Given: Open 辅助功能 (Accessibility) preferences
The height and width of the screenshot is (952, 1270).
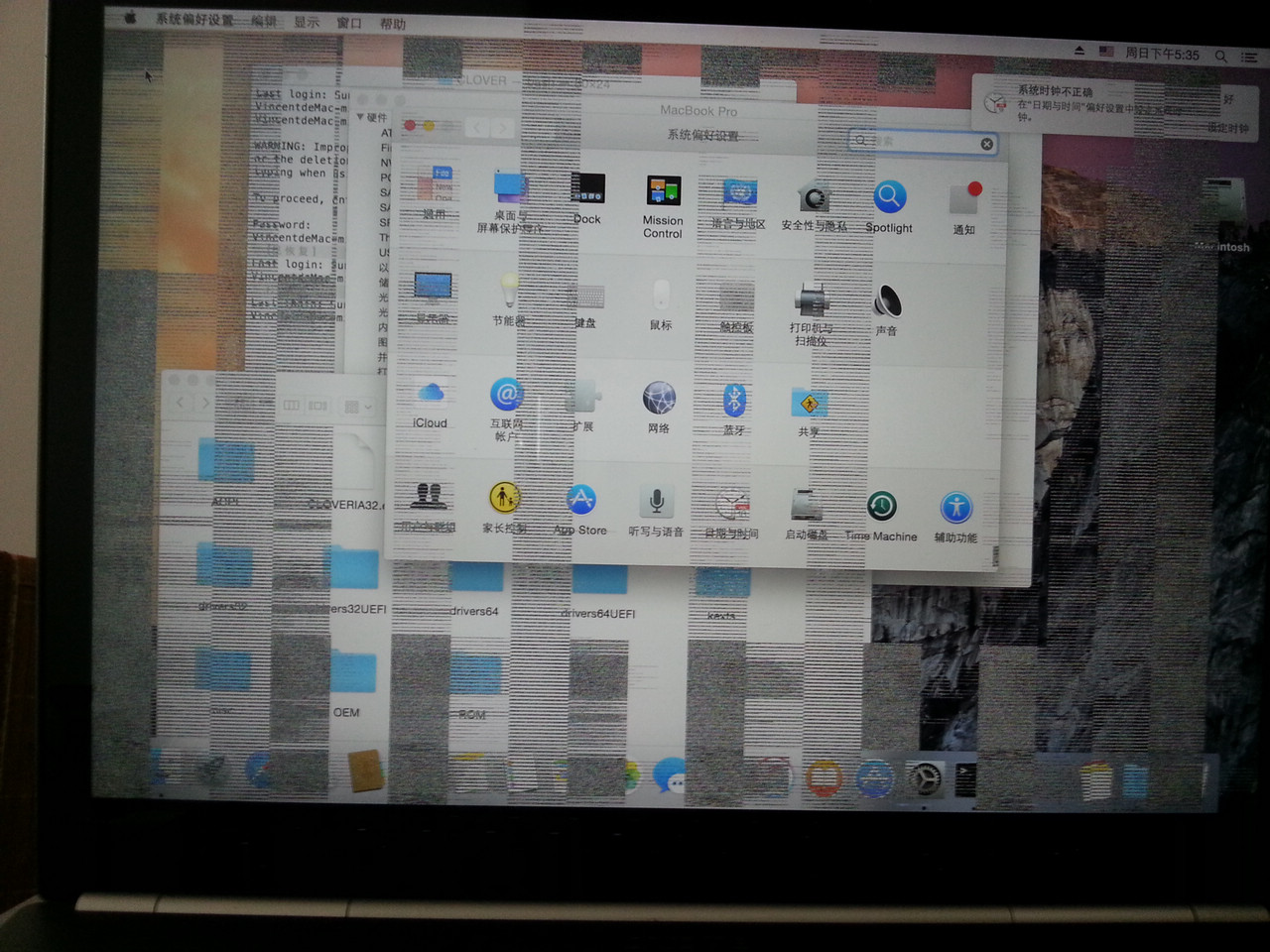Looking at the screenshot, I should pos(956,518).
